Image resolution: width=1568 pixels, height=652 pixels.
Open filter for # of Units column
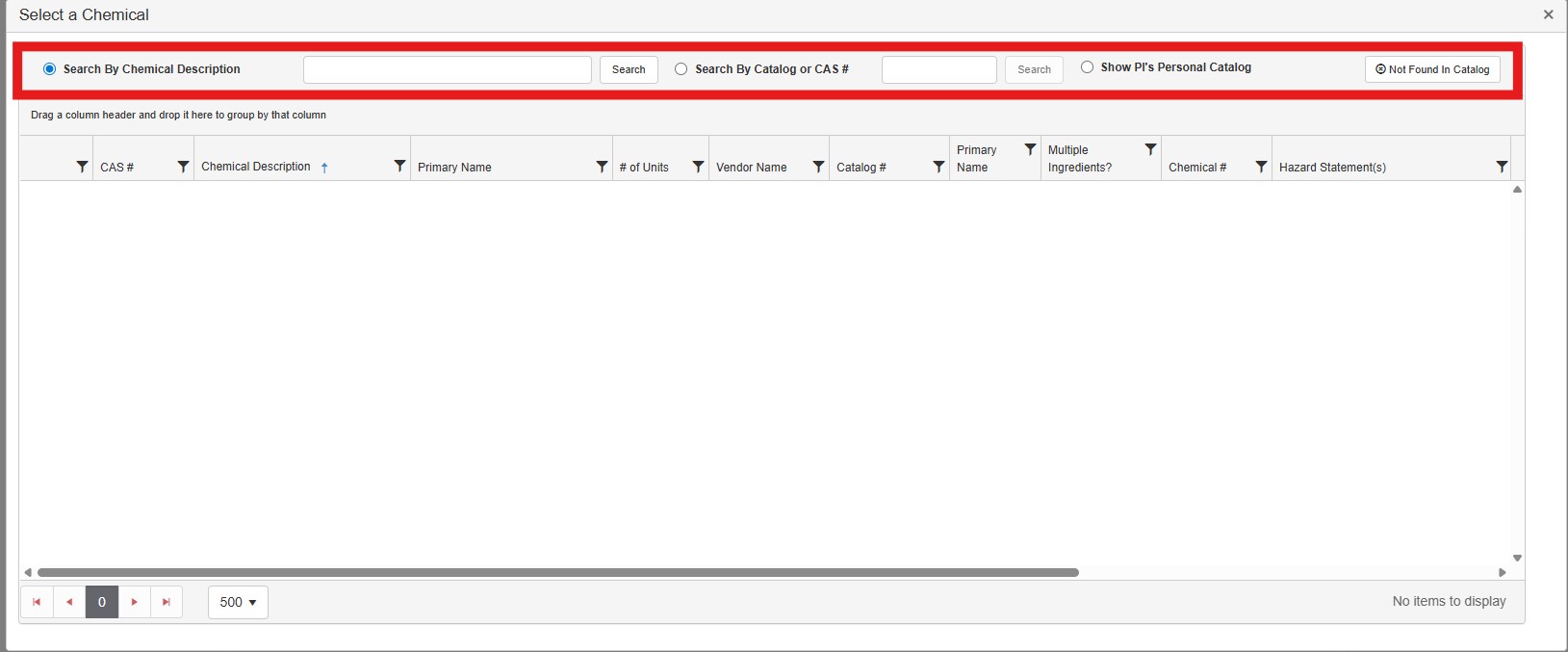(x=698, y=167)
